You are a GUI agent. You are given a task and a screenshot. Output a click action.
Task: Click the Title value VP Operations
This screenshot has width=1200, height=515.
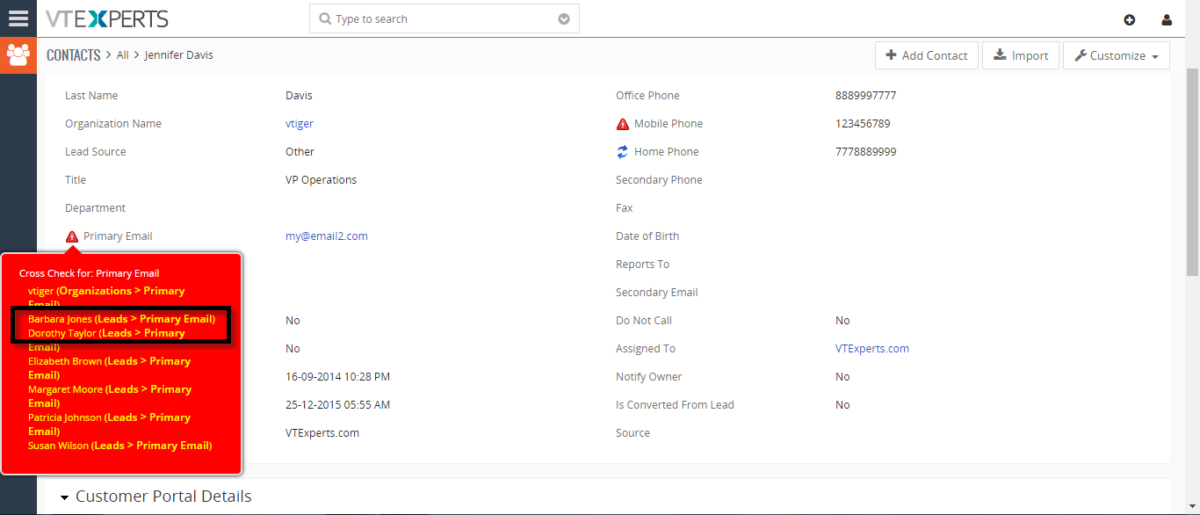click(x=321, y=180)
